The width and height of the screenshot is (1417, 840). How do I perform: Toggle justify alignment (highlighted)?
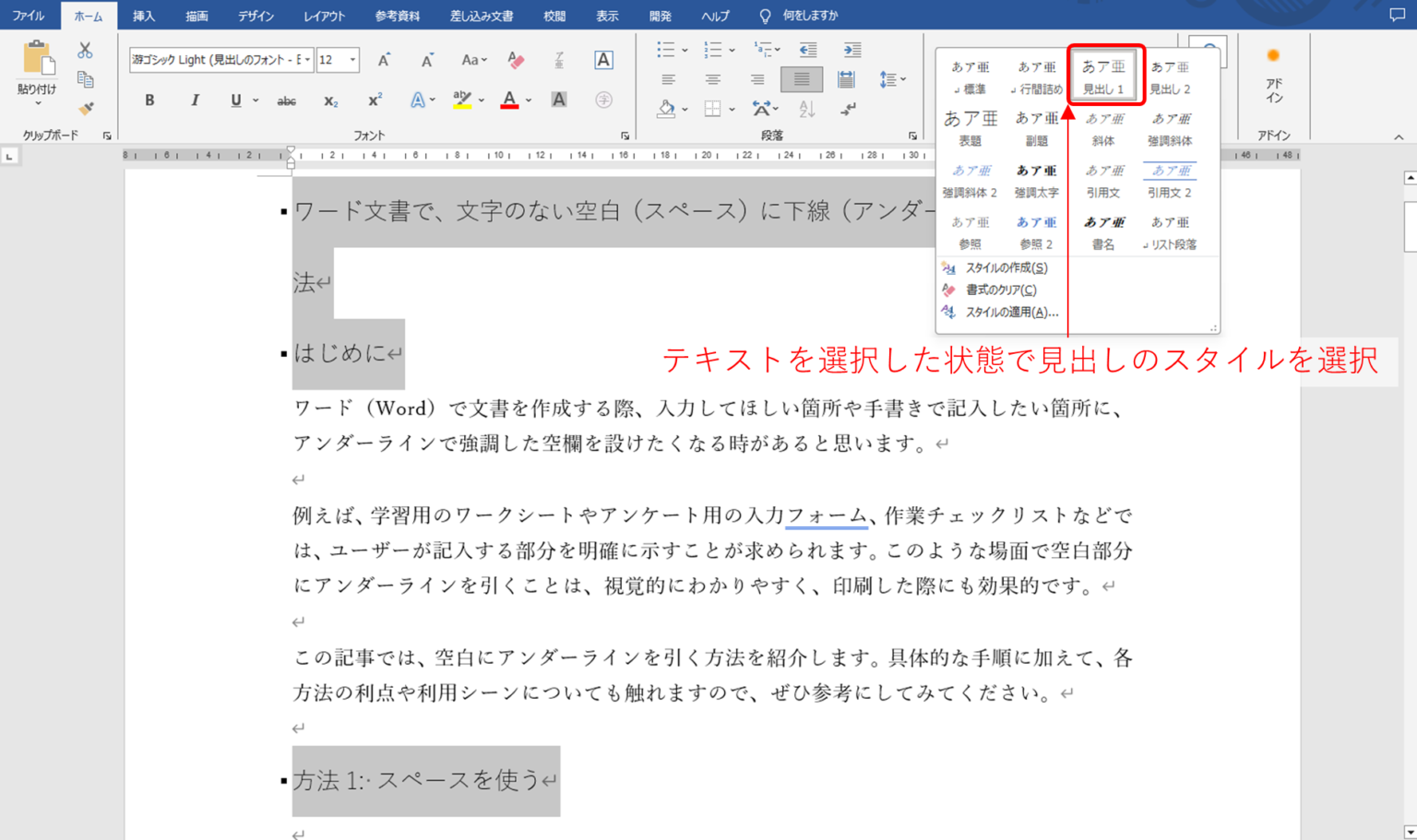[x=802, y=79]
